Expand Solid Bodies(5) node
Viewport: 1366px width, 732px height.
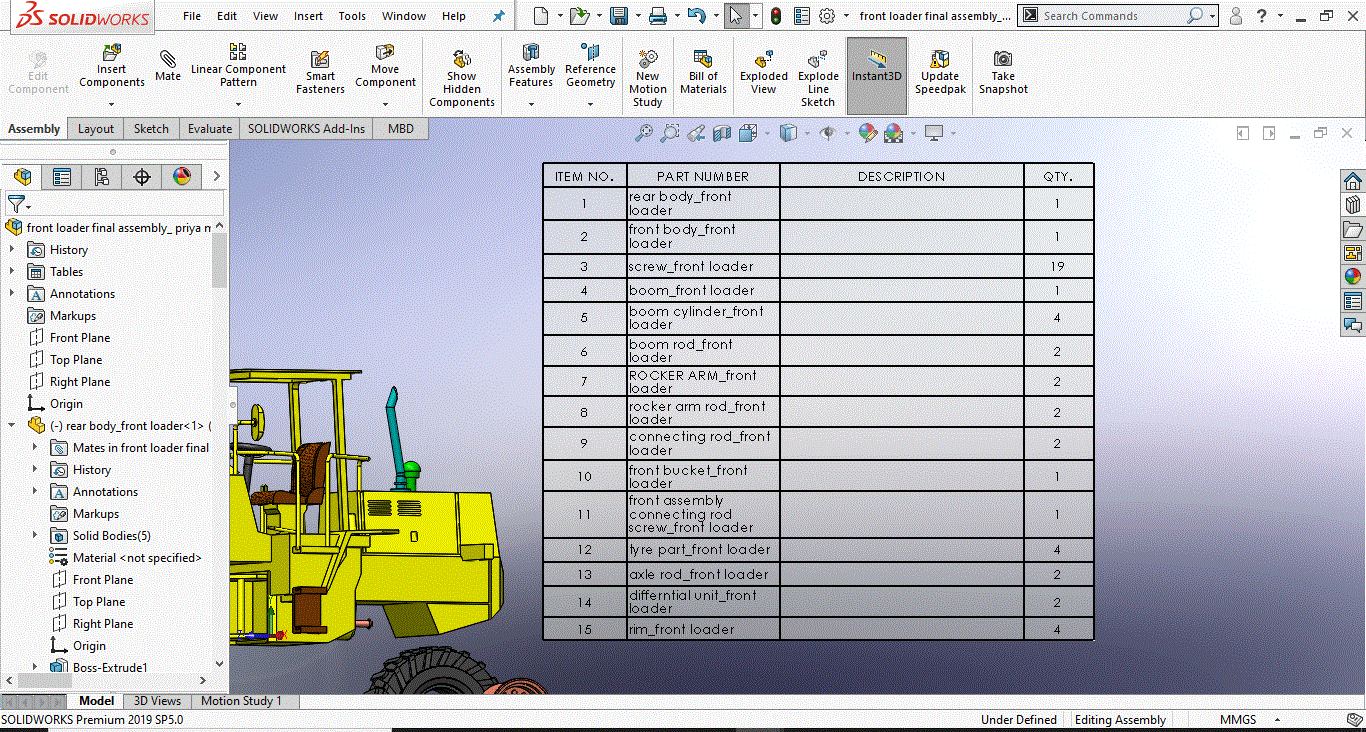tap(35, 536)
